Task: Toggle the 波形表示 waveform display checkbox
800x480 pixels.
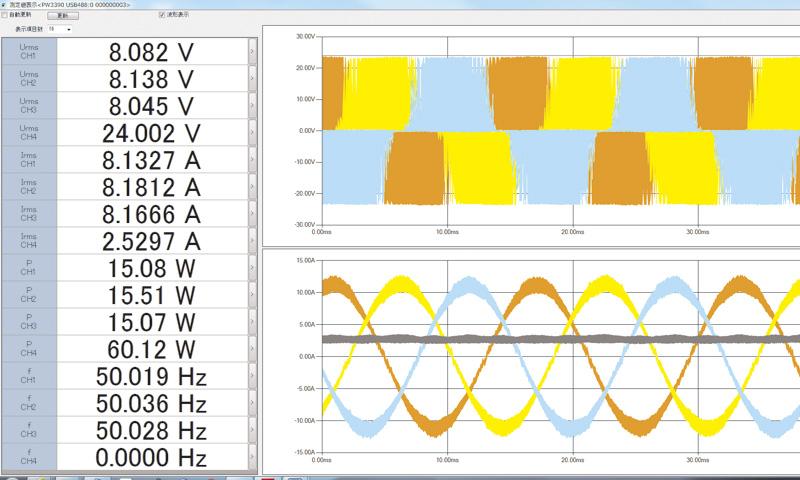Action: click(x=163, y=16)
